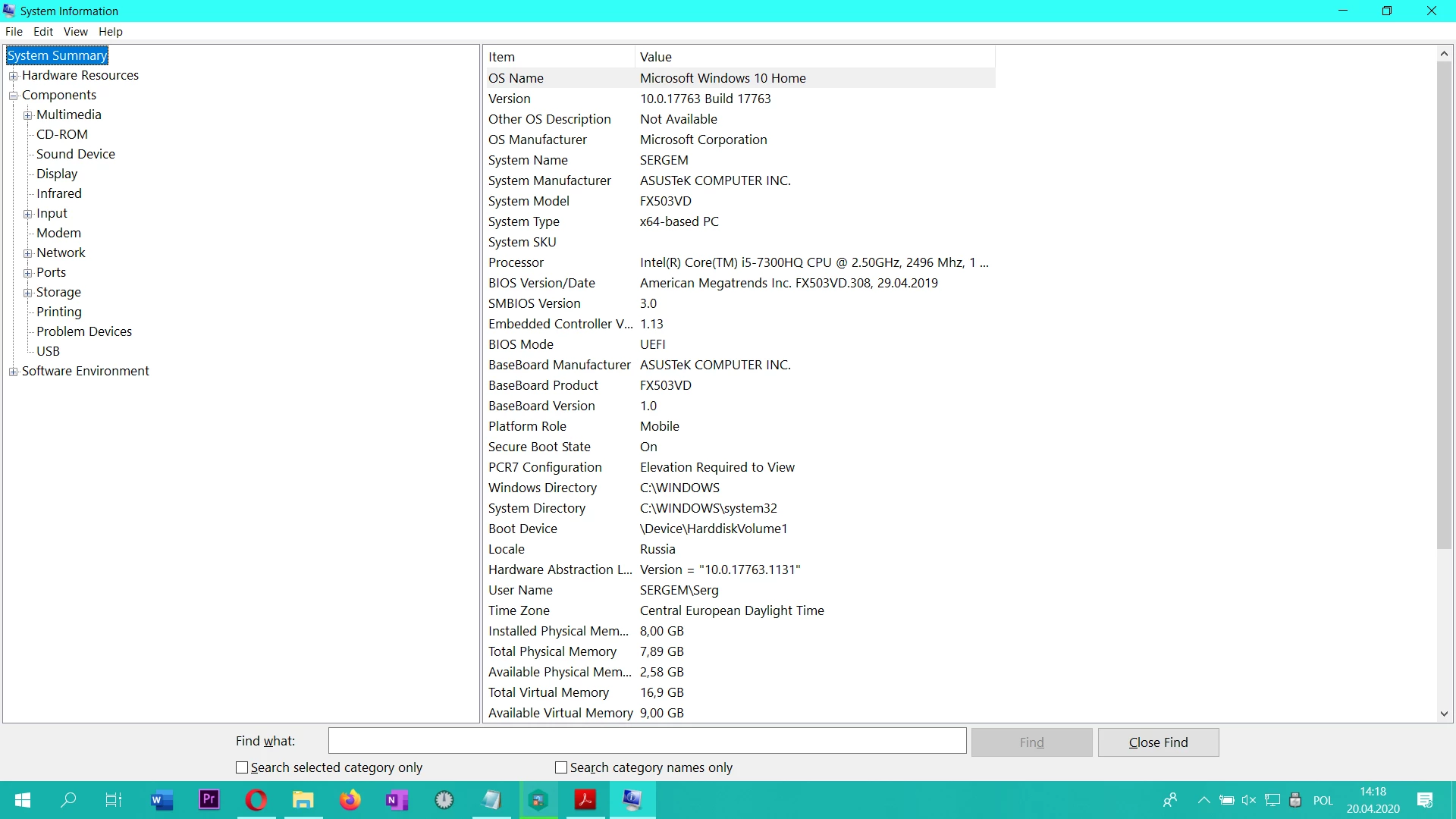Open File Explorer from the taskbar
The width and height of the screenshot is (1456, 819).
pyautogui.click(x=303, y=800)
